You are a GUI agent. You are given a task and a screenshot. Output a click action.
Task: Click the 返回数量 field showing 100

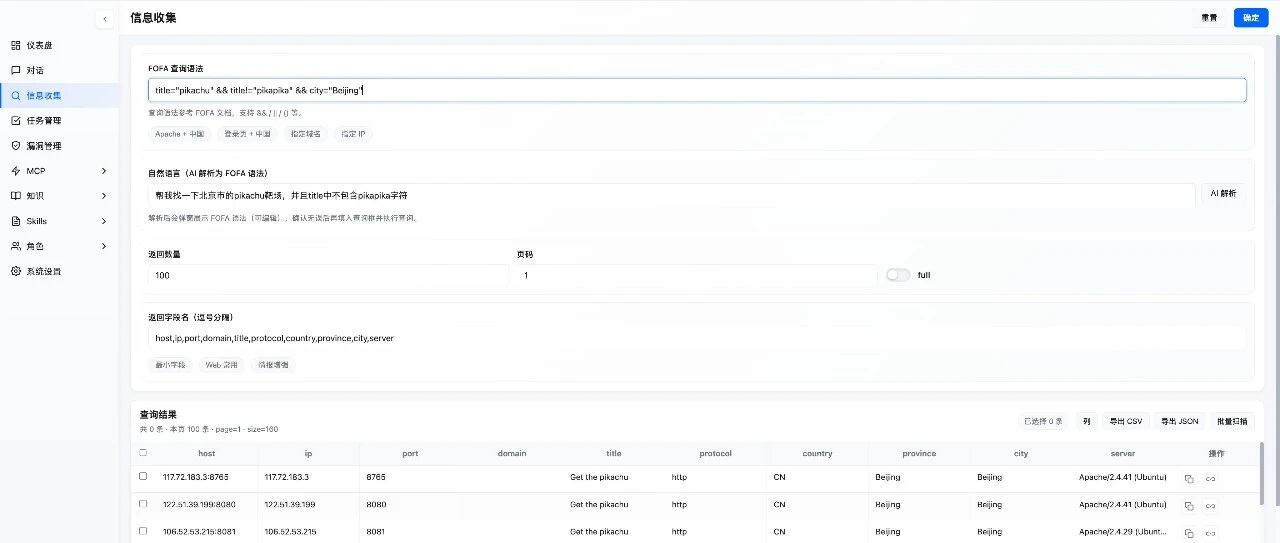pos(328,275)
